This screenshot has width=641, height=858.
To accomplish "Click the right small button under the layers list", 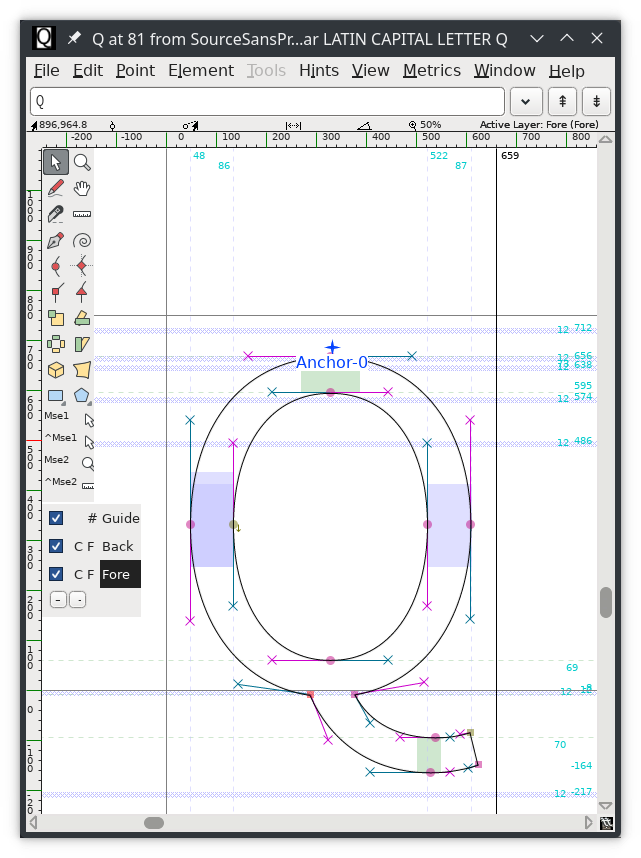I will pyautogui.click(x=78, y=600).
